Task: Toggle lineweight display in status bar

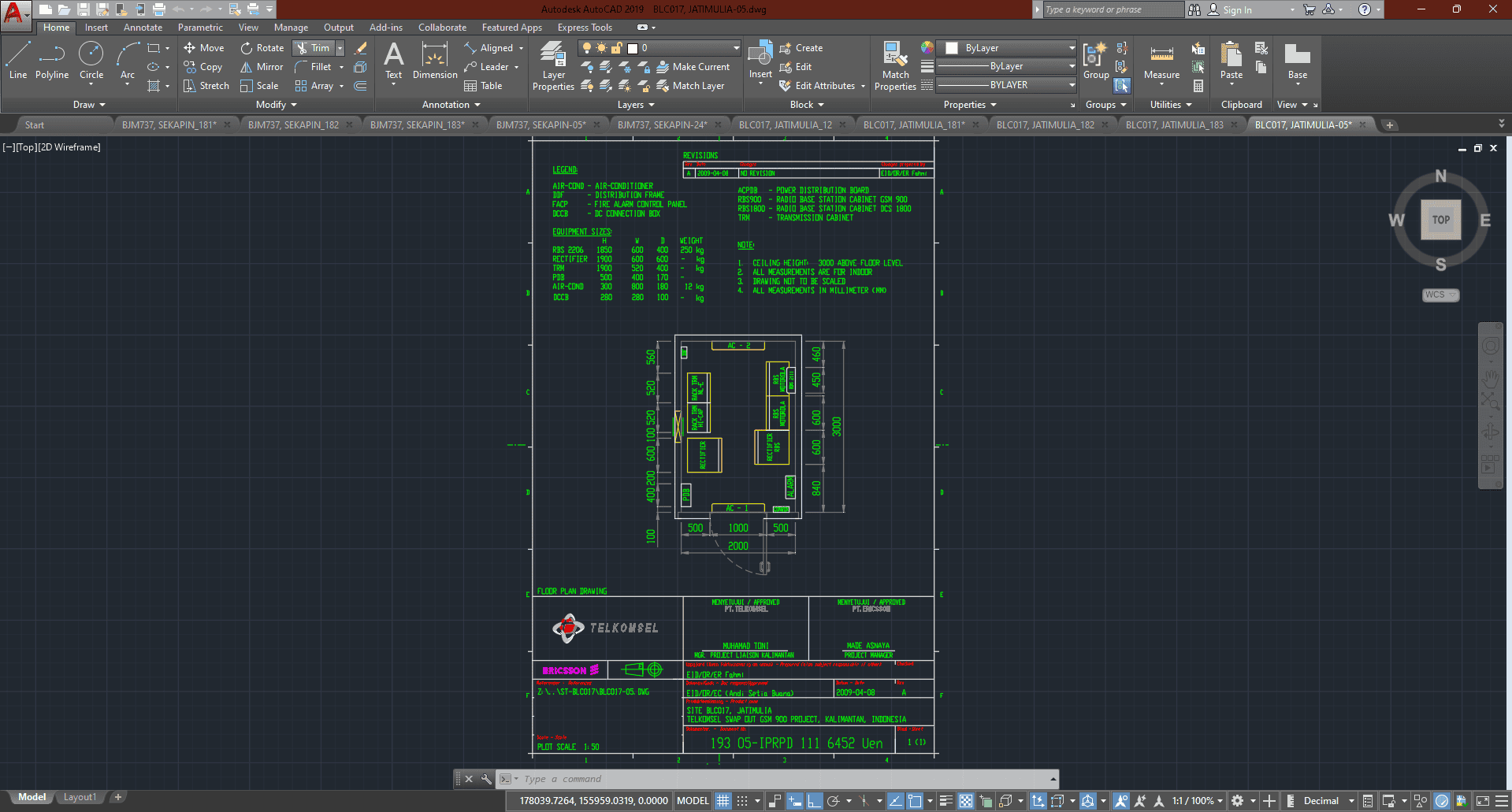Action: tap(946, 801)
